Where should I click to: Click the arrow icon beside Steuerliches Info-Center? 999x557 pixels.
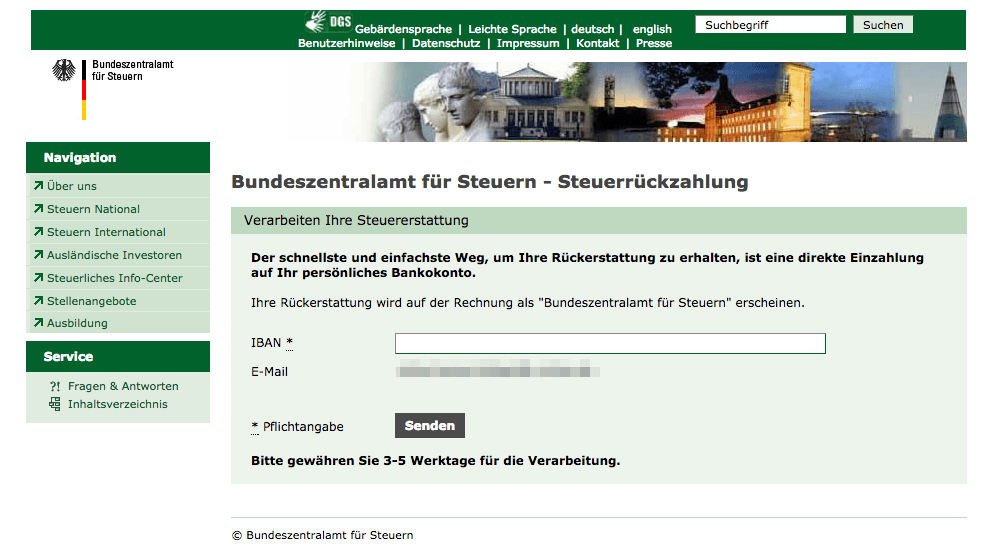[38, 277]
